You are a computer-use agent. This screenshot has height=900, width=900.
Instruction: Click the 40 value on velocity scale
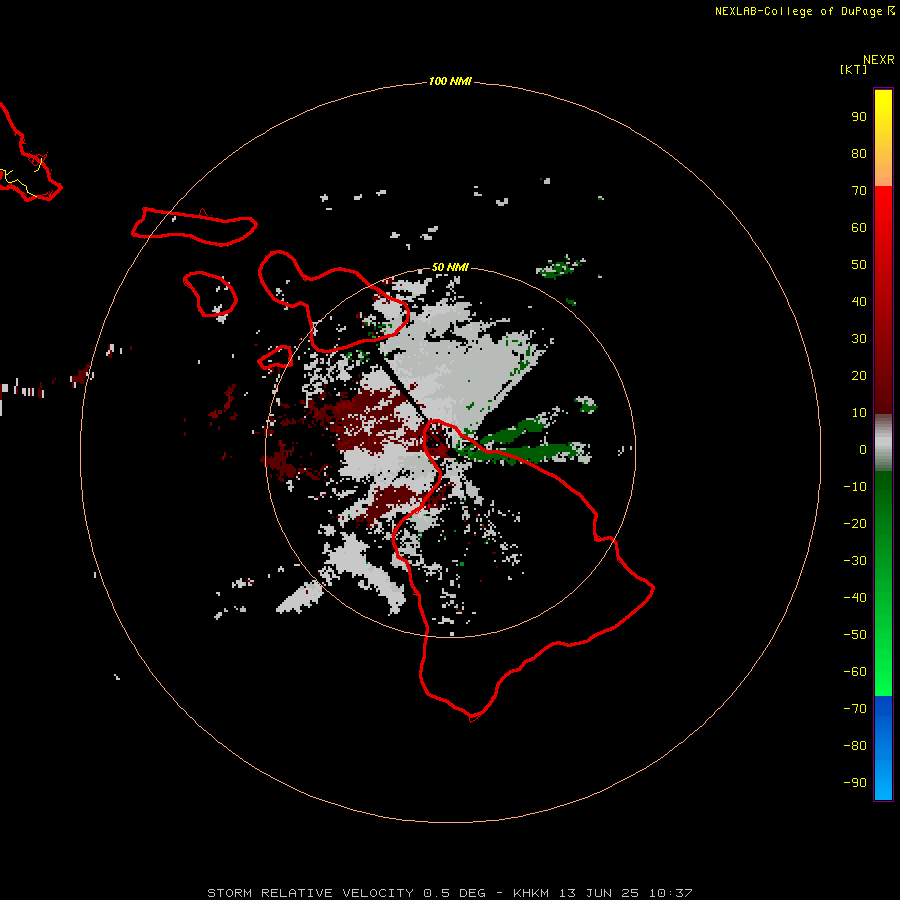coord(859,302)
